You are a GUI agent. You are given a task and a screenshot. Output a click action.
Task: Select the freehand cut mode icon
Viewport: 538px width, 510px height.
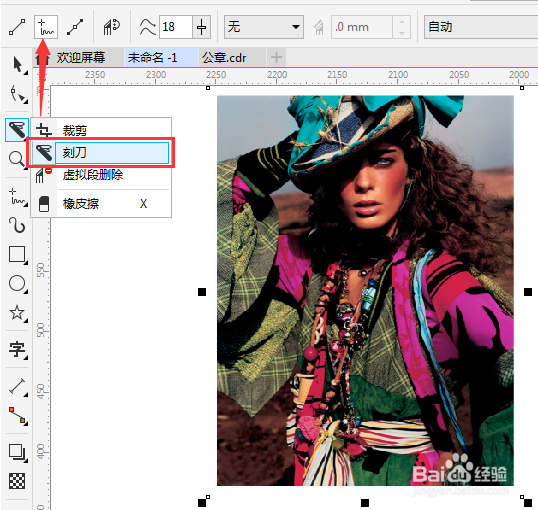tap(46, 27)
